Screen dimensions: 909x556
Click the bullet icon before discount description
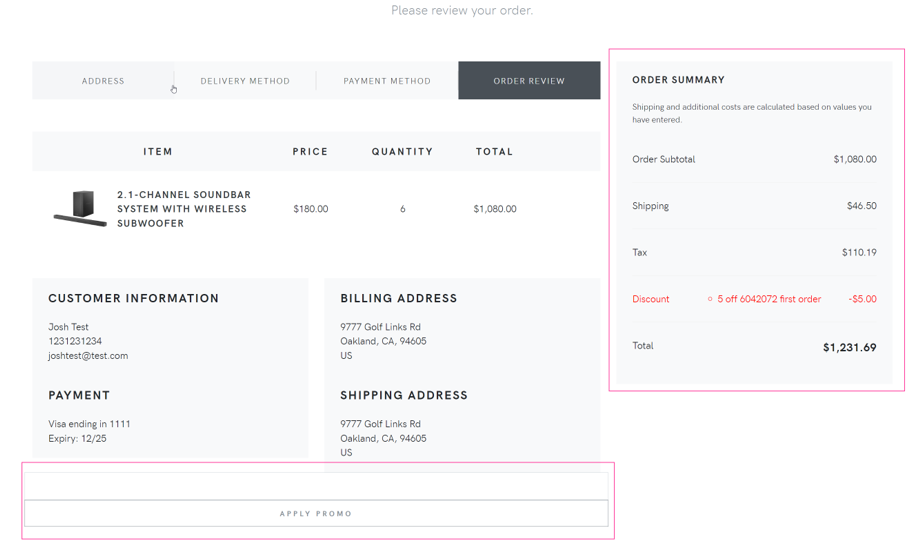(x=710, y=299)
